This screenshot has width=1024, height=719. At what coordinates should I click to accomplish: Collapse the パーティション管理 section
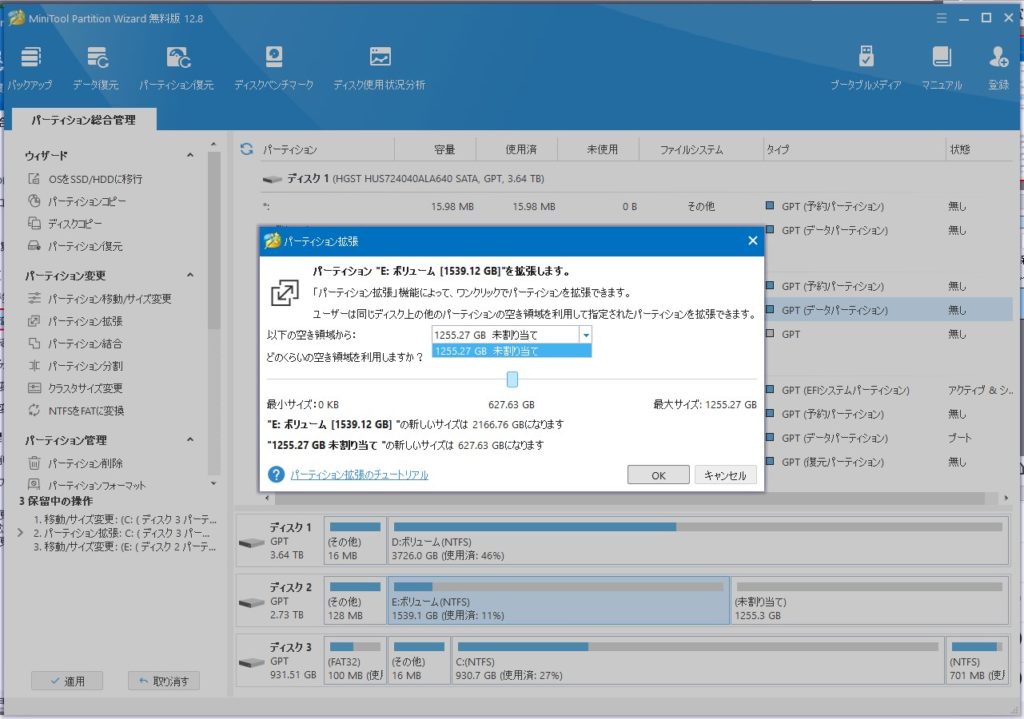click(190, 441)
